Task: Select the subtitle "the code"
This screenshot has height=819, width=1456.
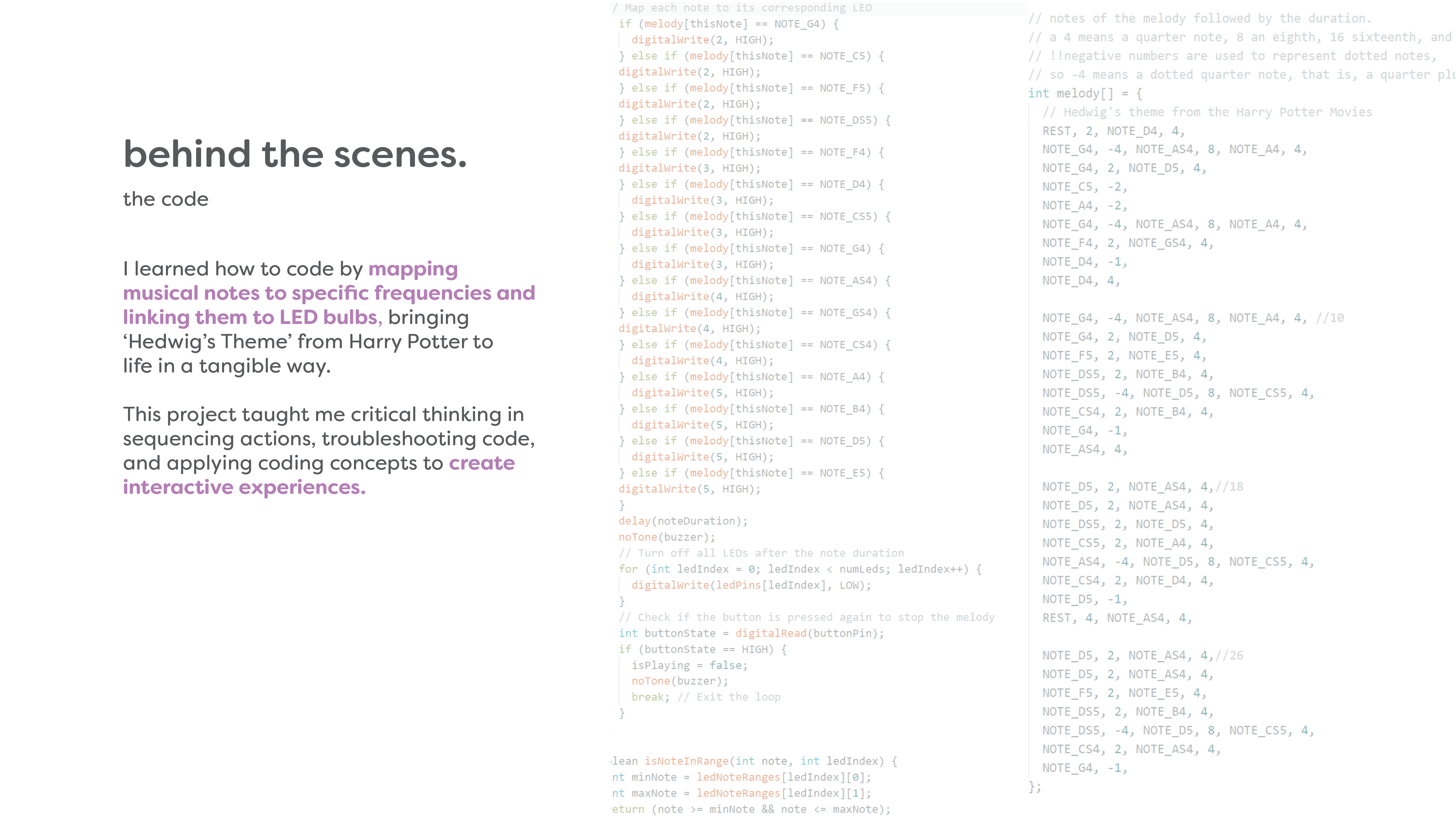Action: [x=166, y=199]
